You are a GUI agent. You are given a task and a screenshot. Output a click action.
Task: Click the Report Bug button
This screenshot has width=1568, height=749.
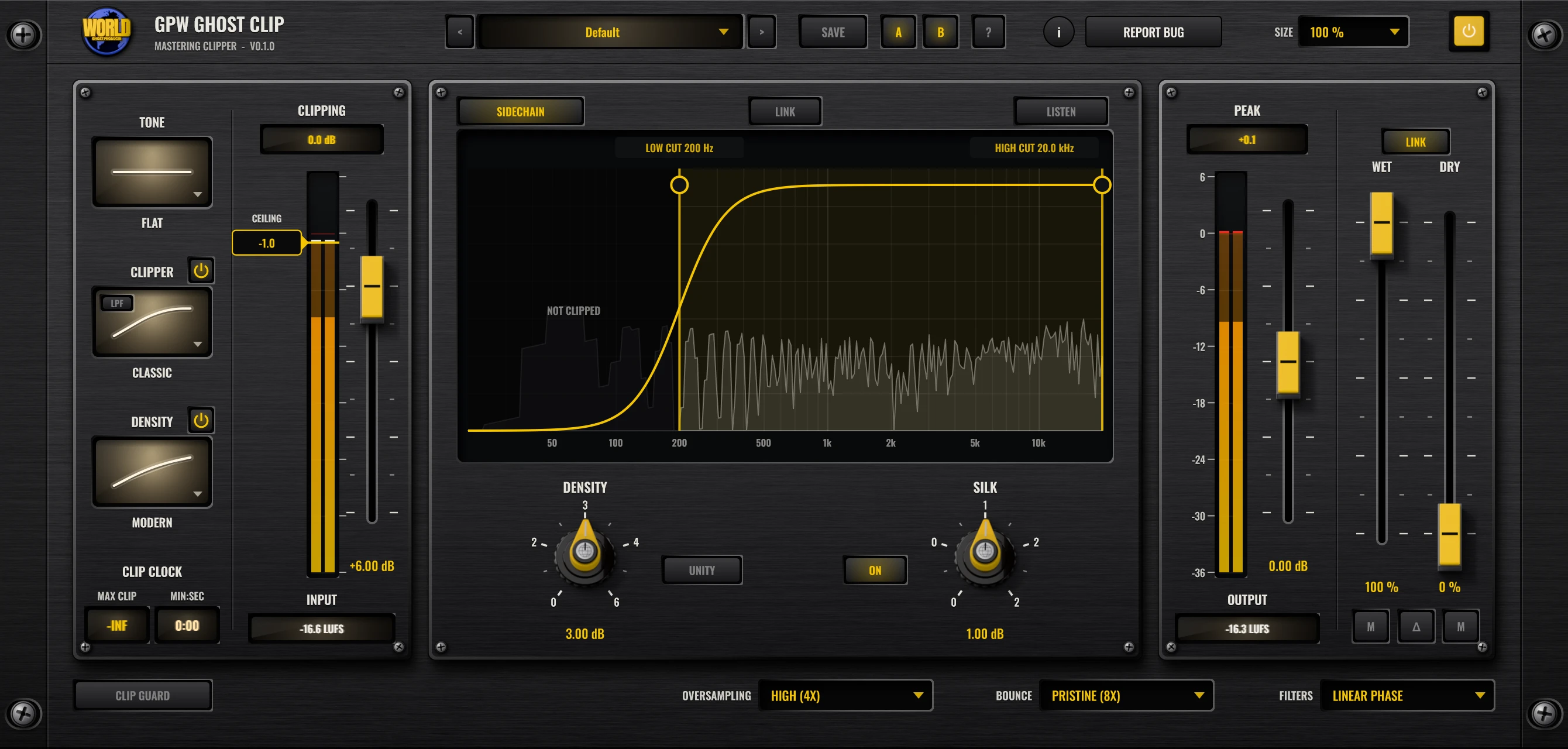[1153, 32]
